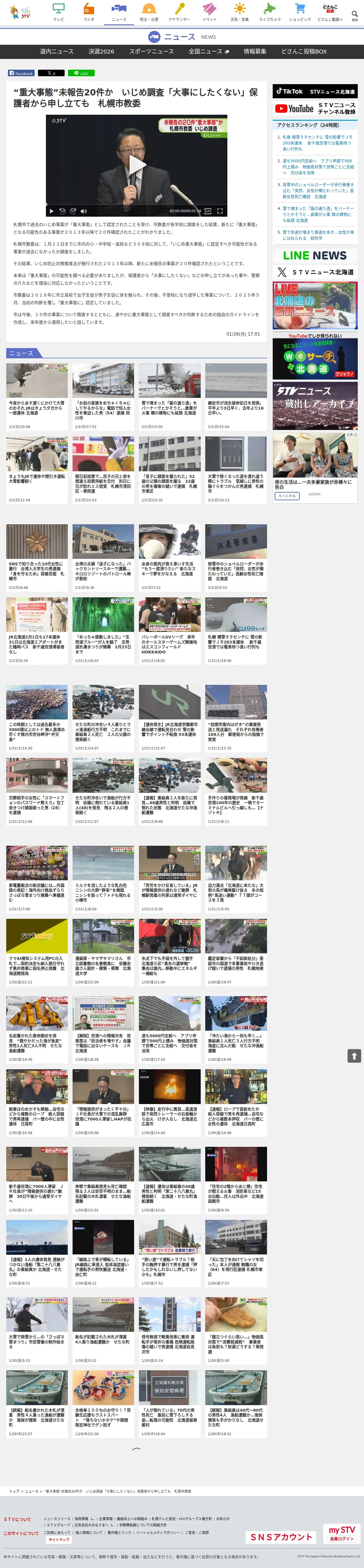Open the ニュース header menu item
The height and width of the screenshot is (1568, 364).
(x=119, y=12)
